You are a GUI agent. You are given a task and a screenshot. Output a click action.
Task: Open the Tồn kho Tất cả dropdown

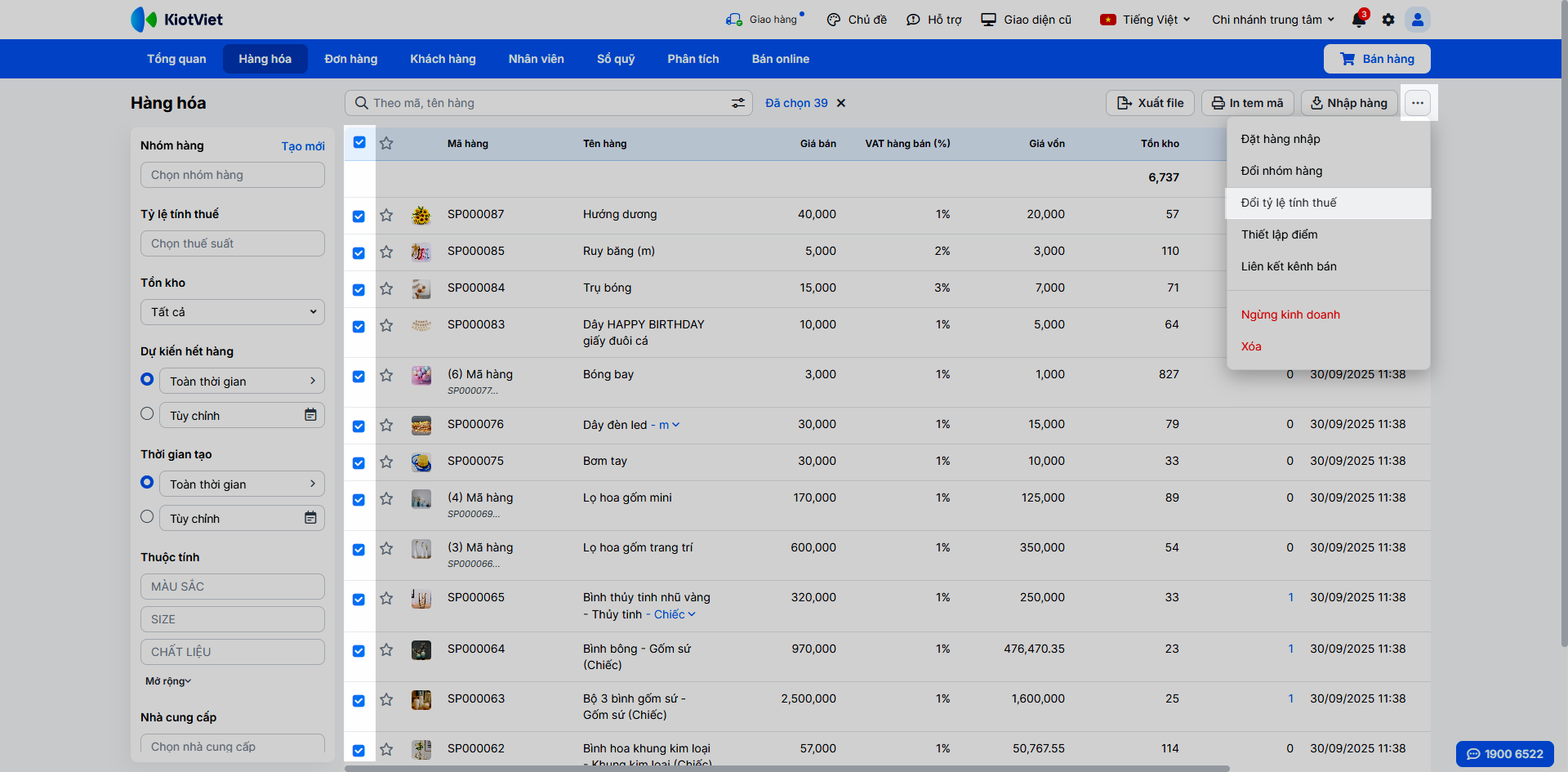(x=233, y=312)
